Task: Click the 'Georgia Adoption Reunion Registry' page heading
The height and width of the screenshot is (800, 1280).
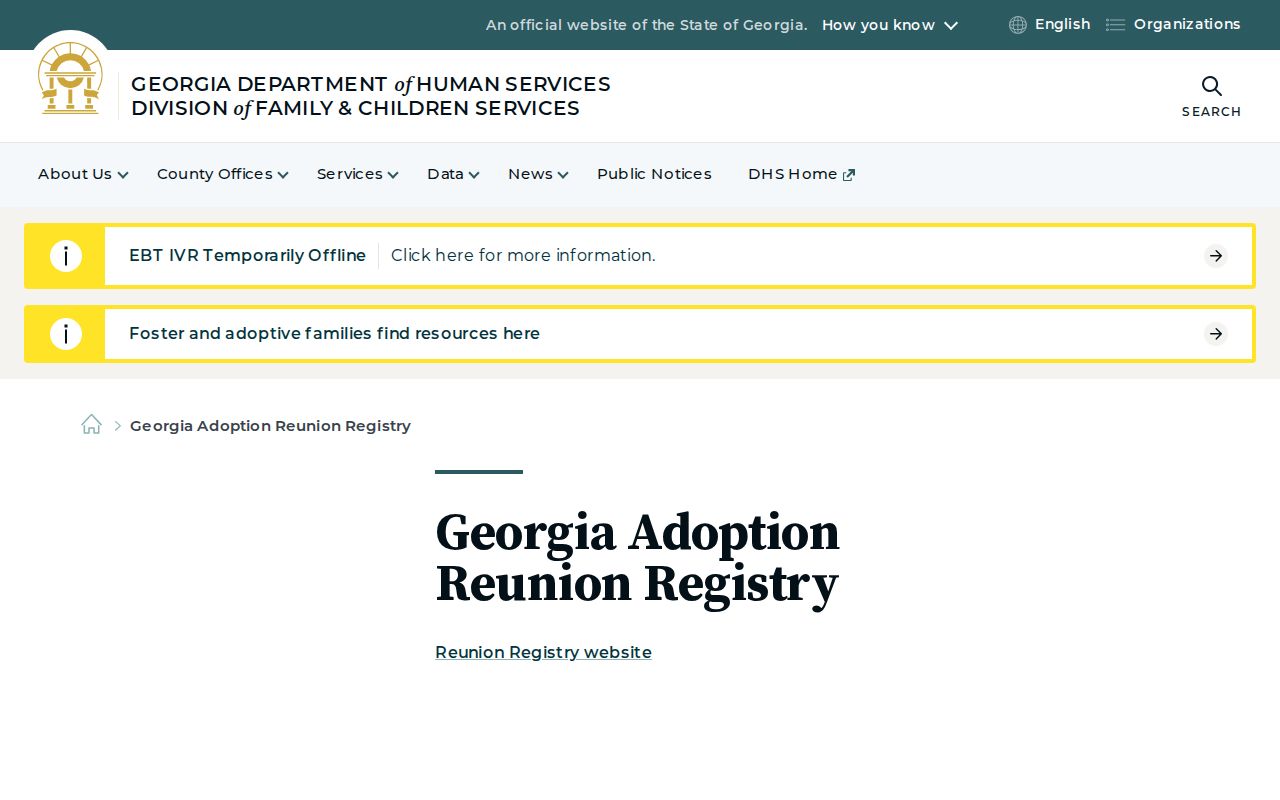Action: pyautogui.click(x=637, y=557)
